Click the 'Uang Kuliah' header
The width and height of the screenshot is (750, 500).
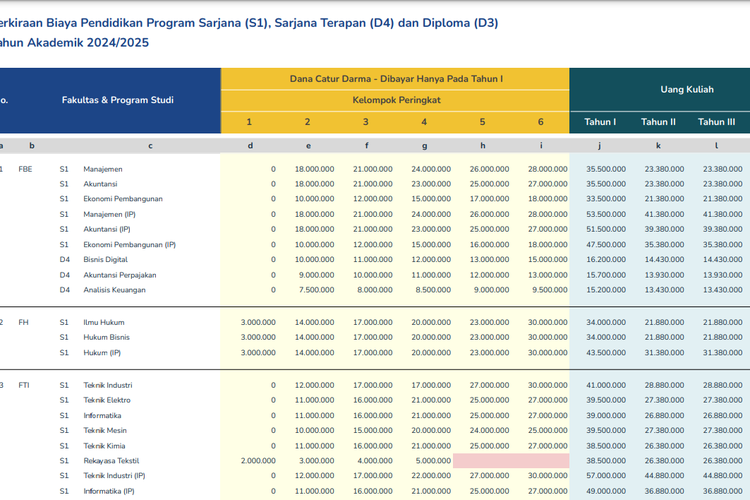point(687,89)
